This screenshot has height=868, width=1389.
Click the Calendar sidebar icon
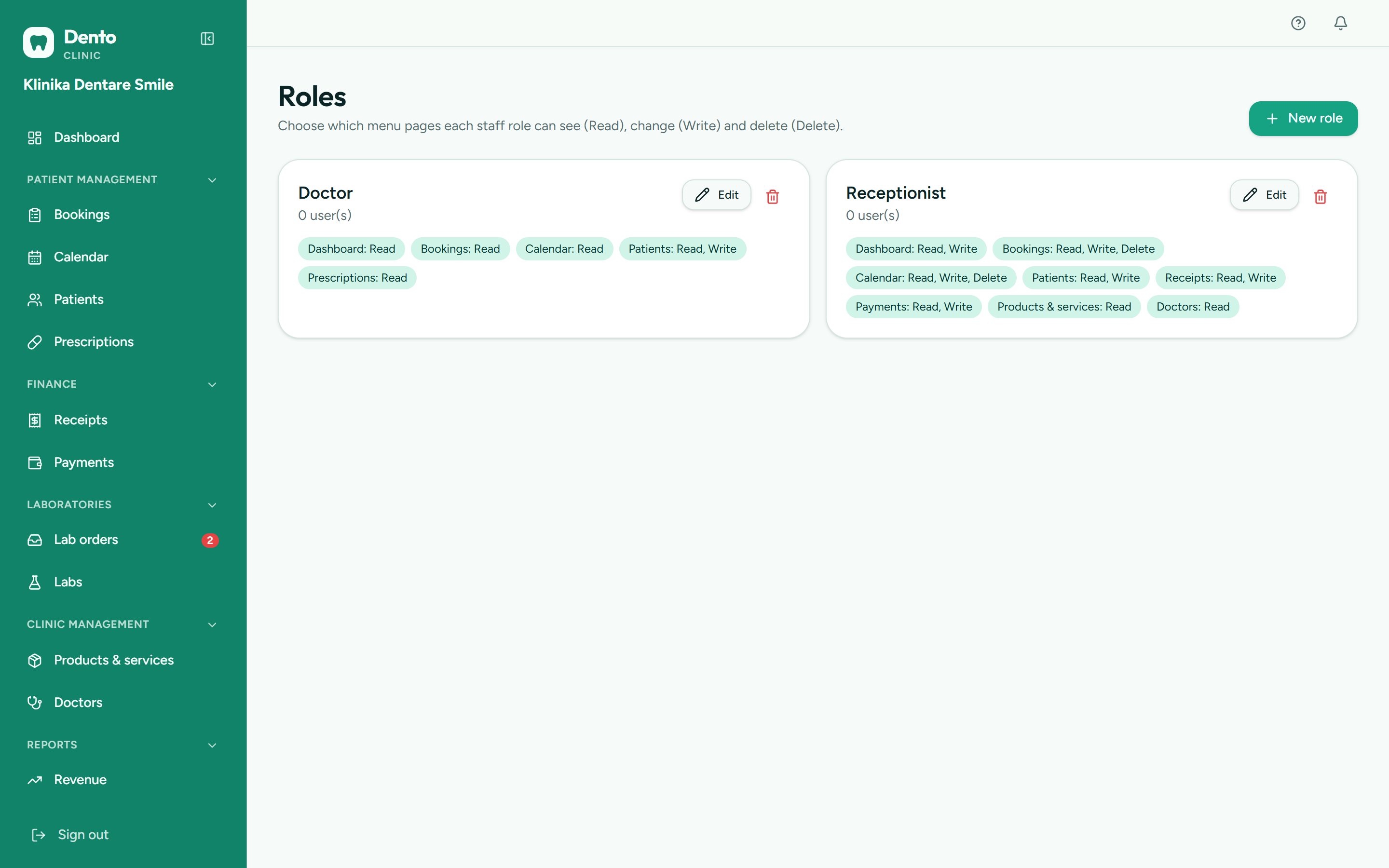point(34,257)
